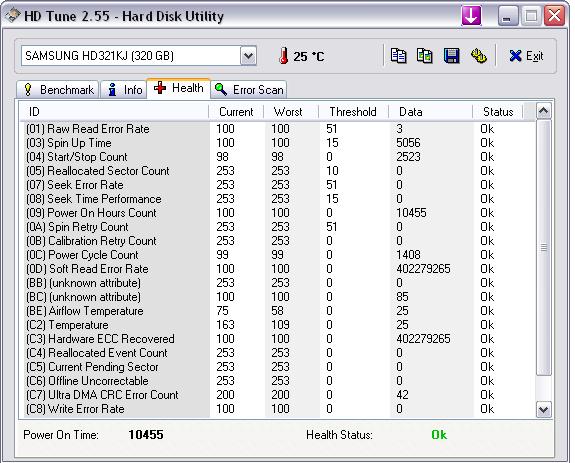This screenshot has height=463, width=575.
Task: Click the Power On Time value 10455
Action: tap(146, 435)
